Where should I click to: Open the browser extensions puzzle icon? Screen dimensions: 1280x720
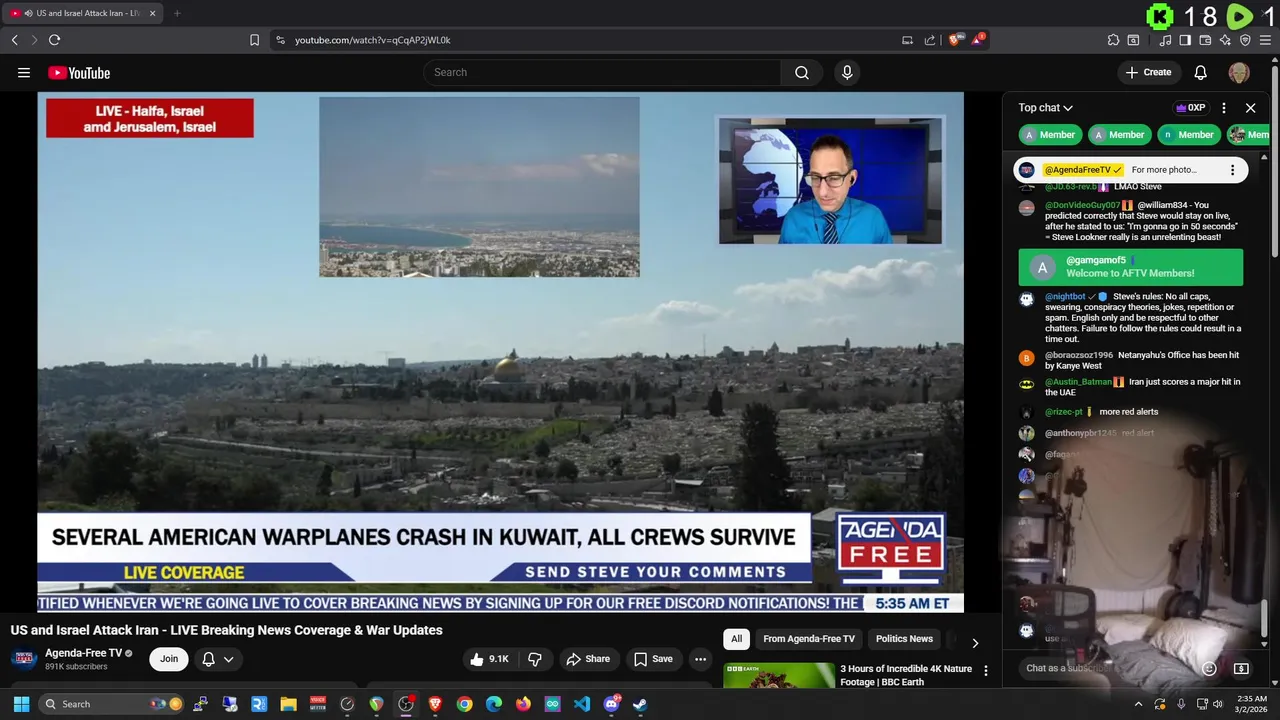click(1113, 40)
